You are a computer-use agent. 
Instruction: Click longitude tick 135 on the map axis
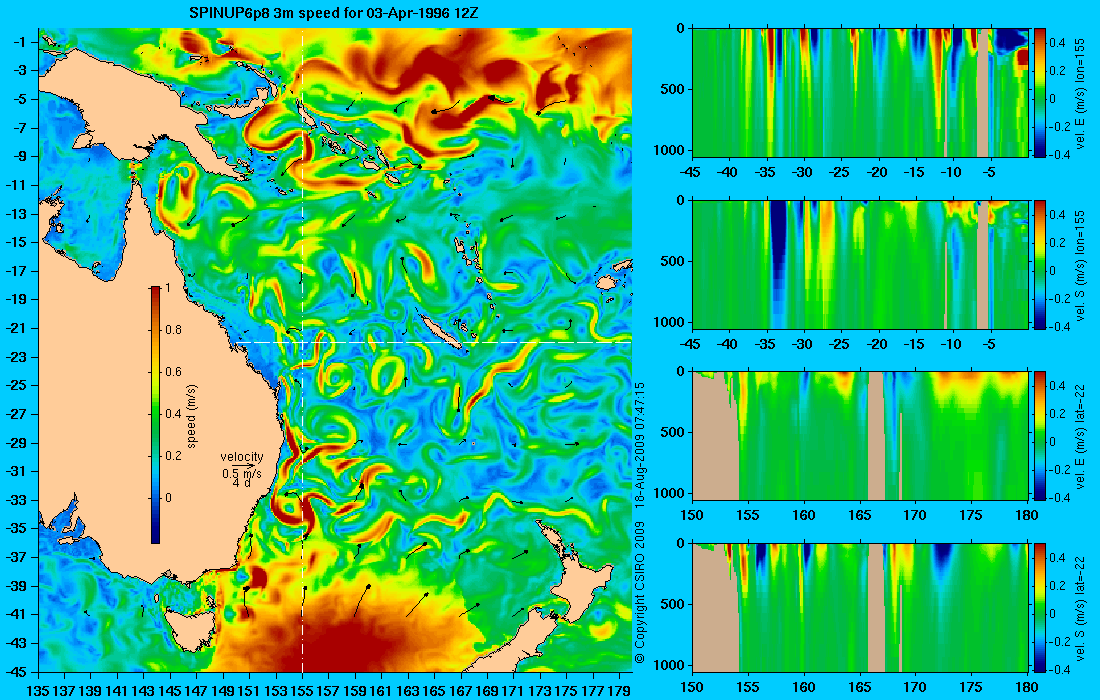point(38,691)
